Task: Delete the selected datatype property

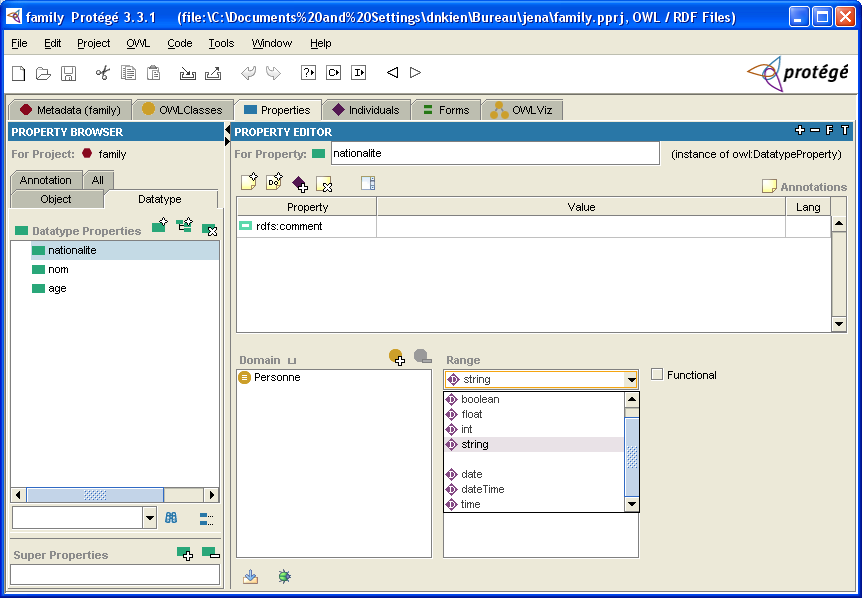Action: tap(209, 229)
